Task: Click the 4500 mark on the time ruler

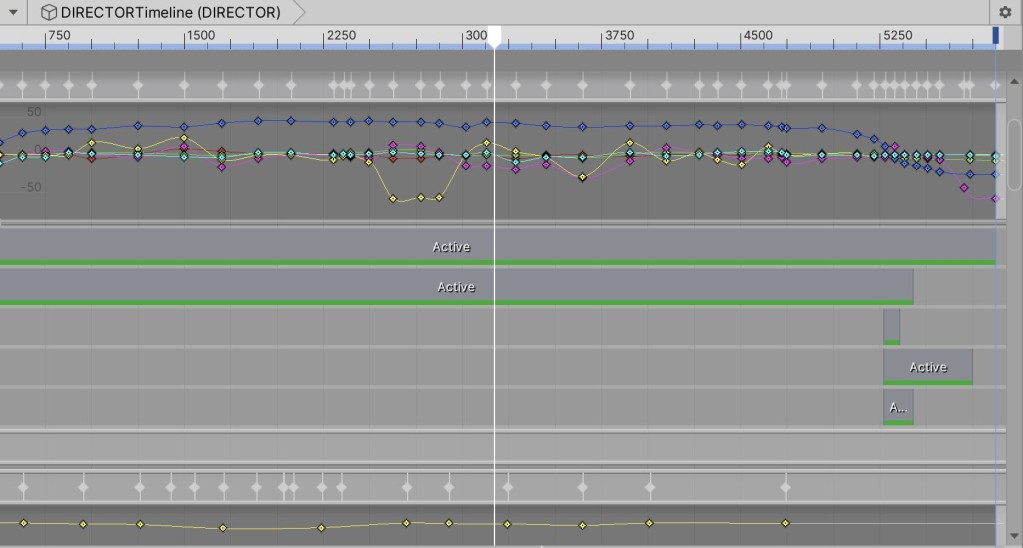Action: (743, 36)
